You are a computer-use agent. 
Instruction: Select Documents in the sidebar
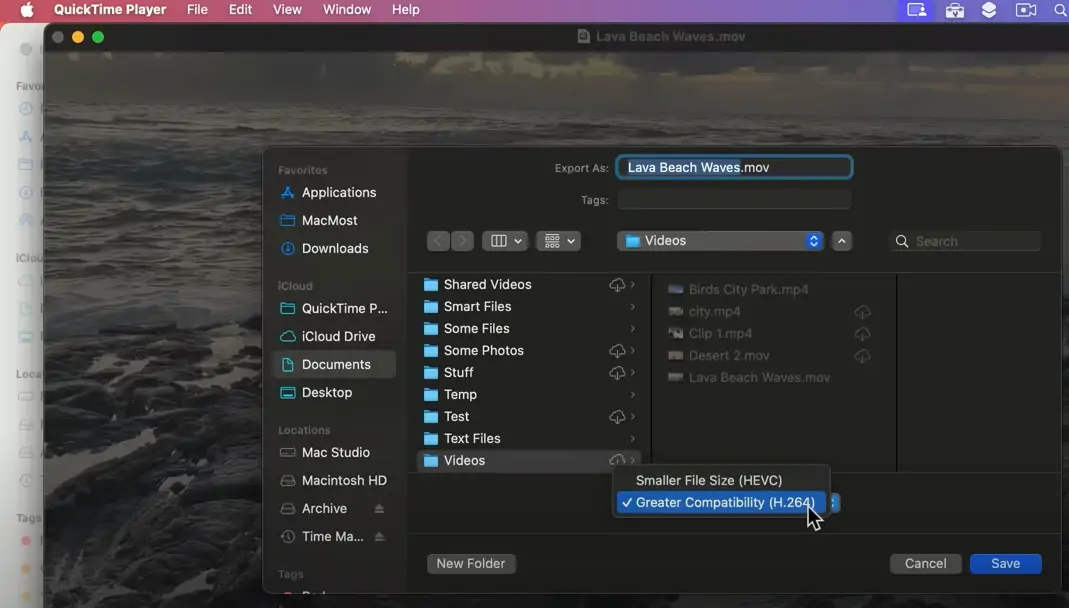pos(335,365)
